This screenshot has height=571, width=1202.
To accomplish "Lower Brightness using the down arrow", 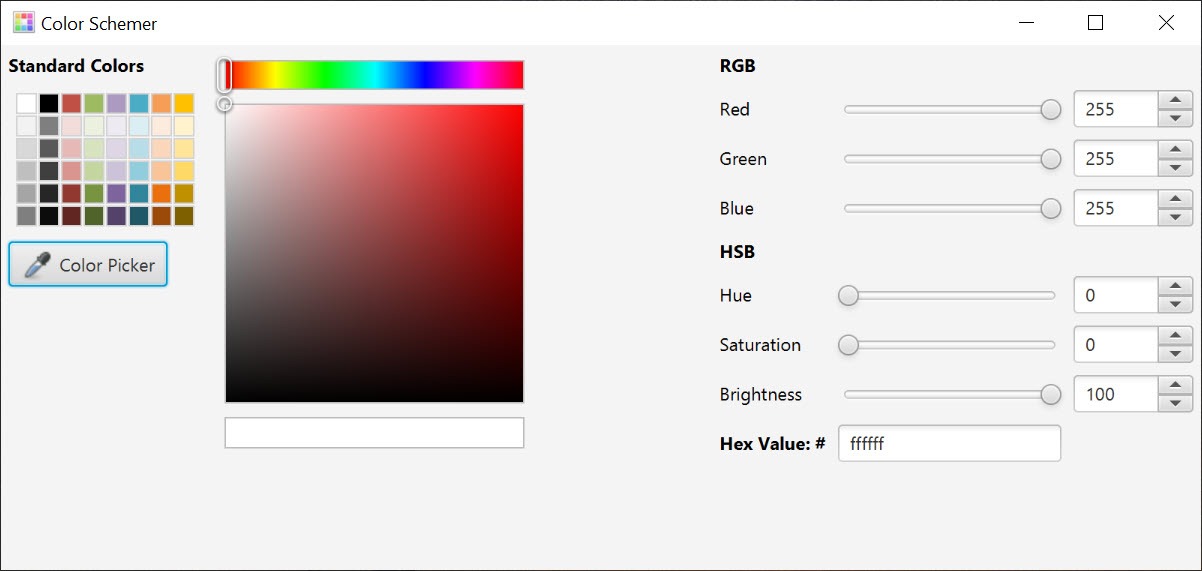I will click(1175, 403).
